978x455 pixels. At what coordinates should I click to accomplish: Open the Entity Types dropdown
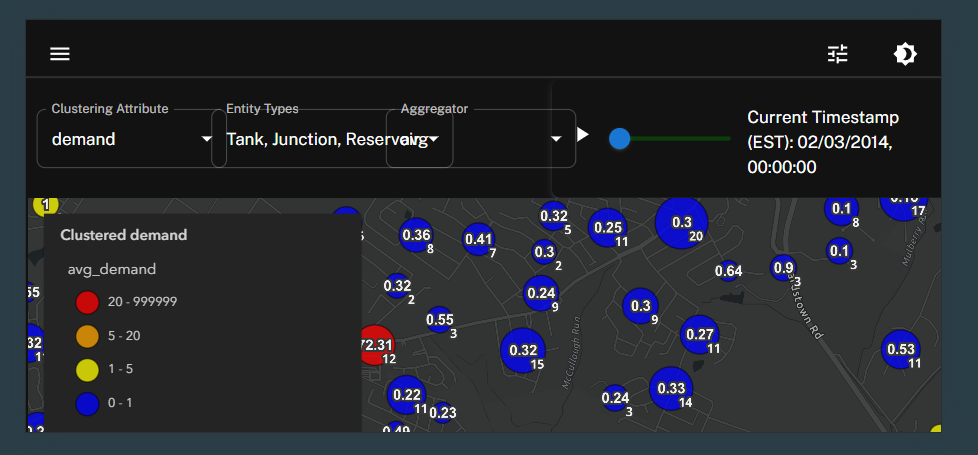click(x=332, y=139)
